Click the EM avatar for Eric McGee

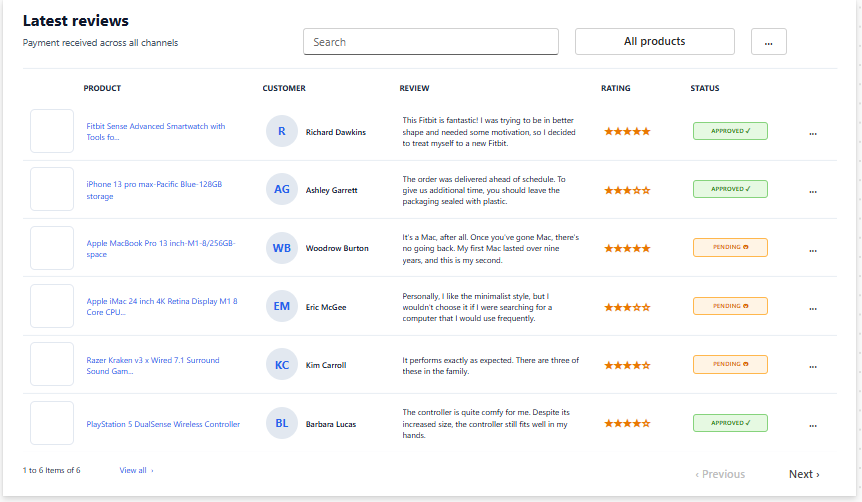pos(281,306)
